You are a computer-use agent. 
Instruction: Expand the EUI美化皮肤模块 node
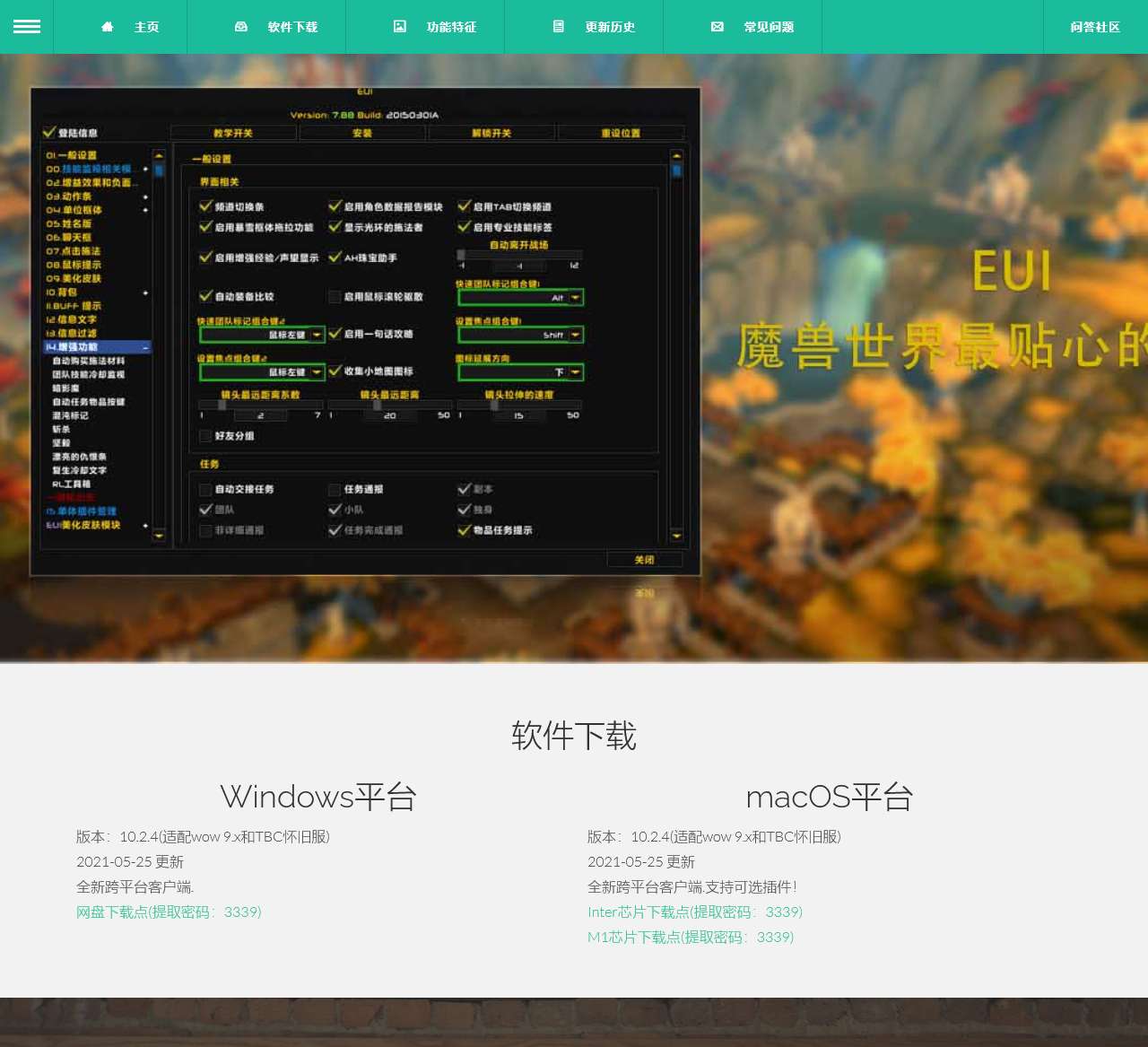click(x=145, y=526)
